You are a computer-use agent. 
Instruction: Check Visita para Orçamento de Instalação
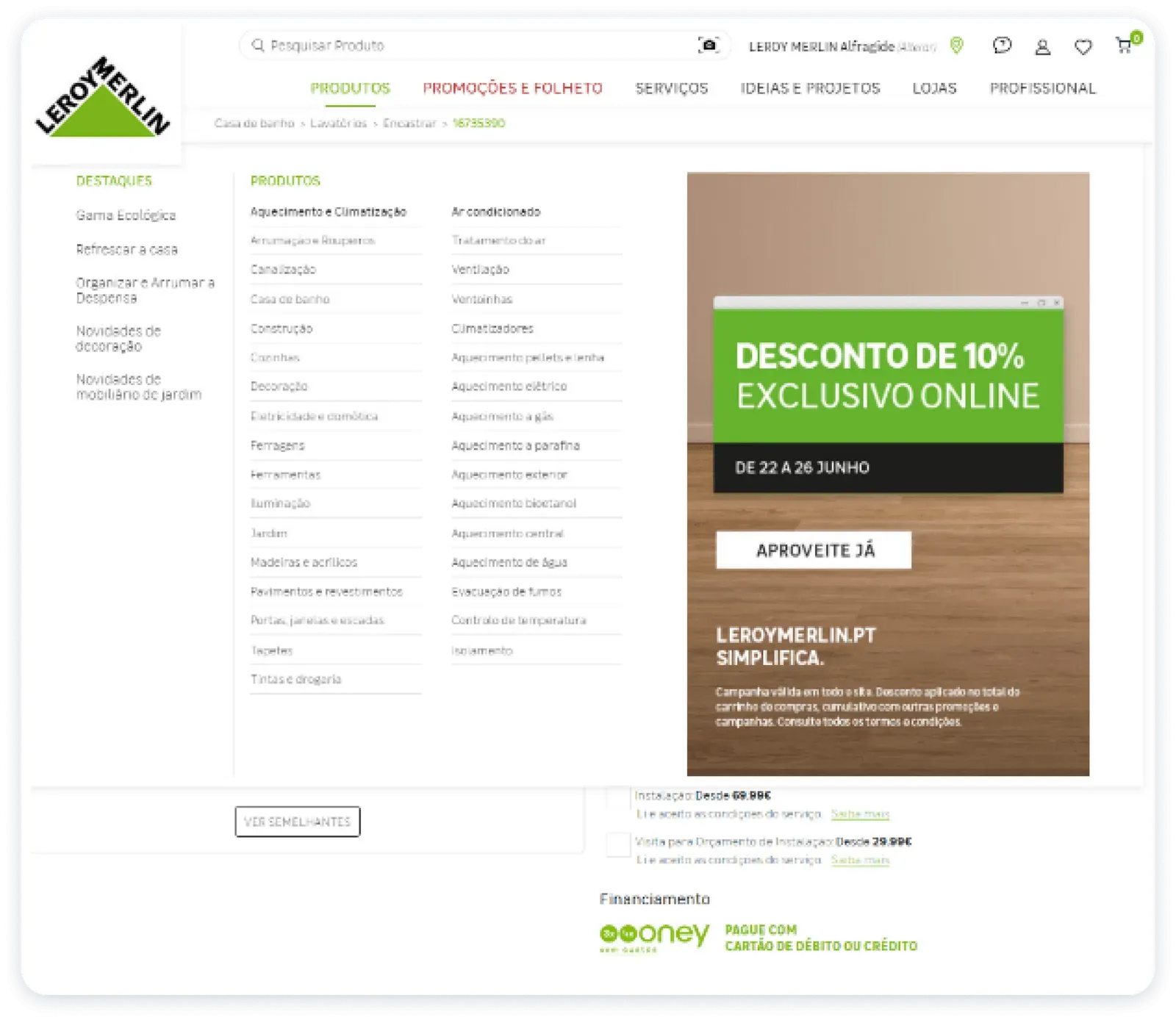(x=618, y=844)
